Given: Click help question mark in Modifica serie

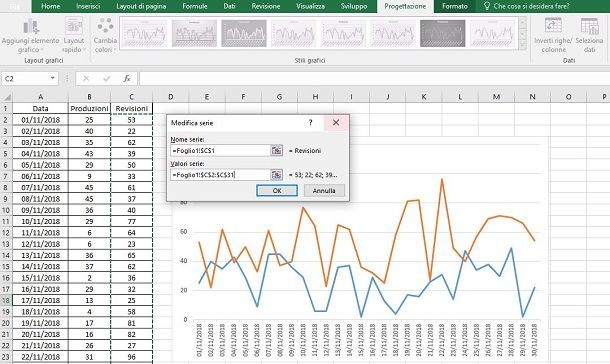Looking at the screenshot, I should point(310,122).
